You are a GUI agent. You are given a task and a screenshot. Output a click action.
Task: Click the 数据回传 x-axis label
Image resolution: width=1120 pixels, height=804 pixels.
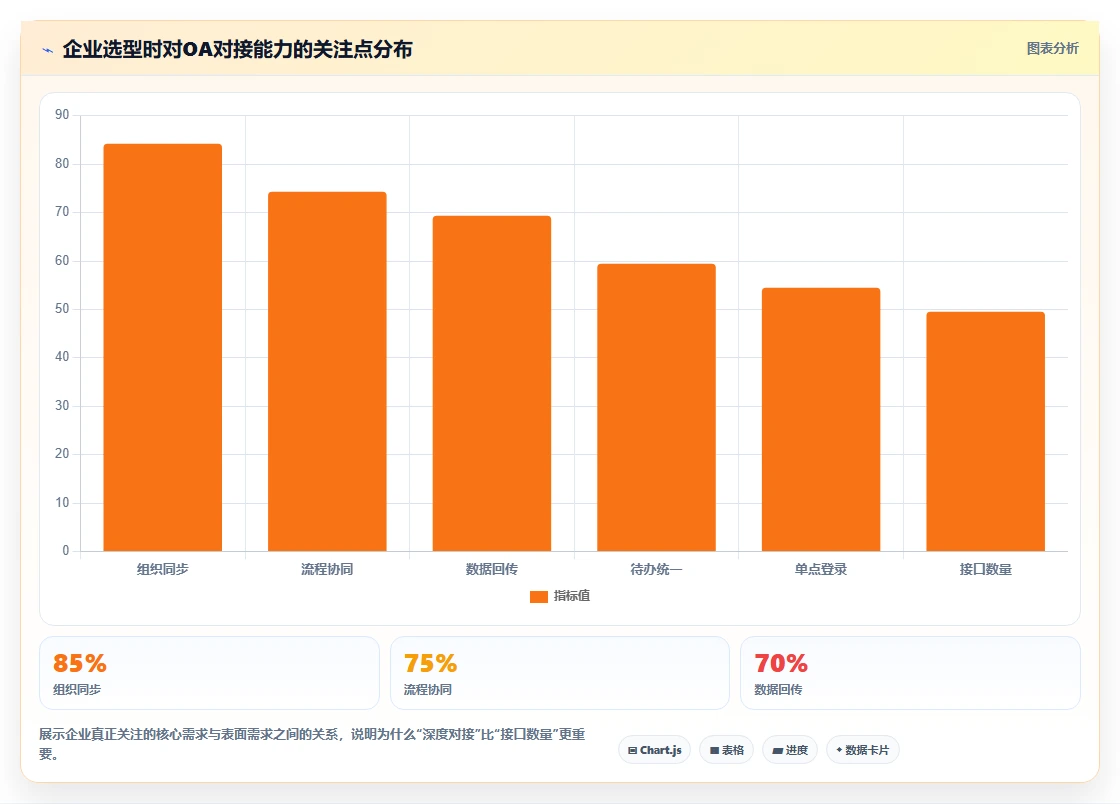pyautogui.click(x=491, y=569)
